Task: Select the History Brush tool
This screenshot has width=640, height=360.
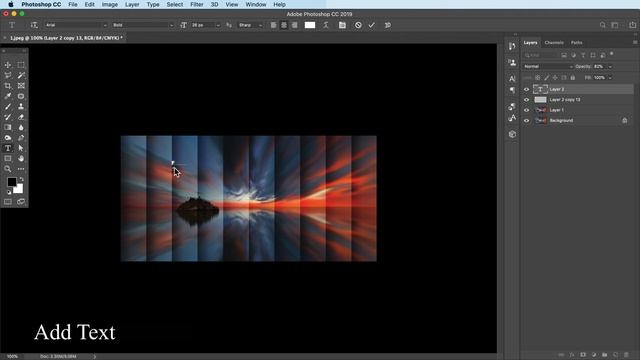Action: tap(8, 117)
